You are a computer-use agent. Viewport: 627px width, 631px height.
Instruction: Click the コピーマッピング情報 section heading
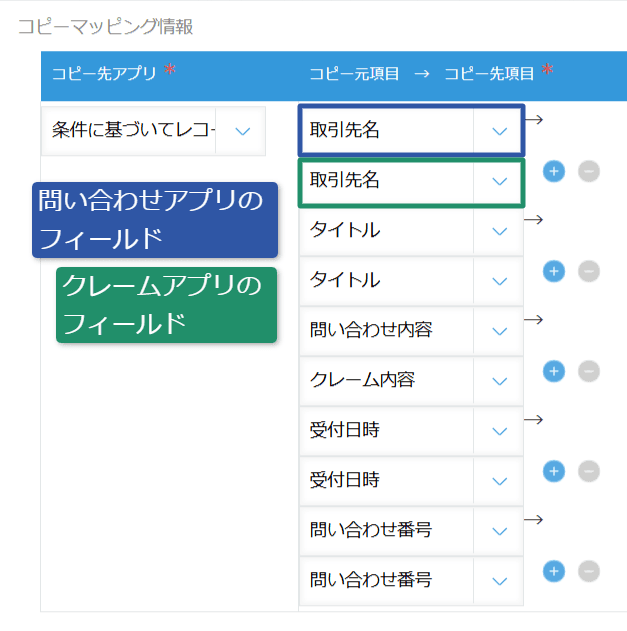pos(106,27)
